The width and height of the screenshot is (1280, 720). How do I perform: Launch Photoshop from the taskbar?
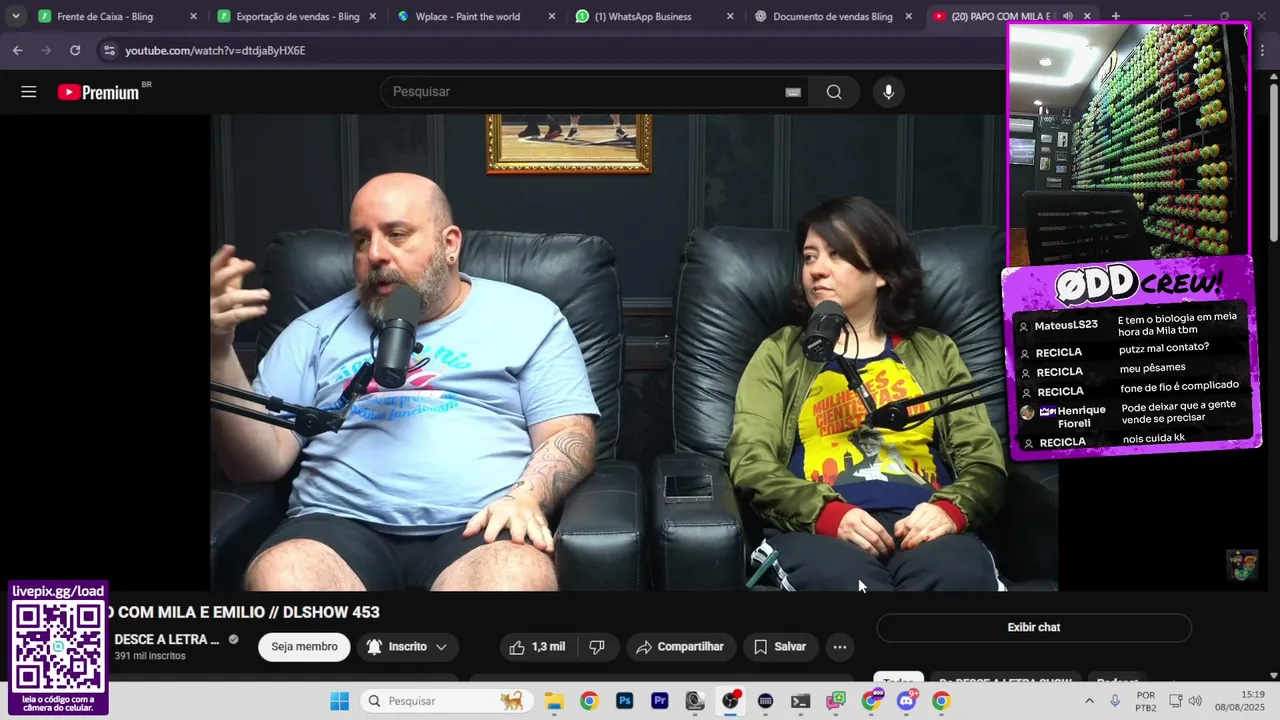click(x=625, y=701)
